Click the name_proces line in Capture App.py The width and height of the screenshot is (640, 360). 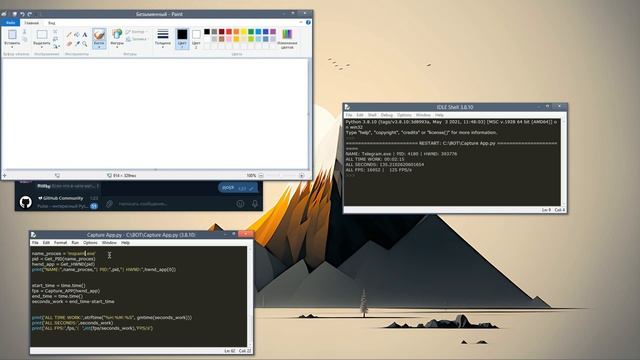tap(64, 253)
